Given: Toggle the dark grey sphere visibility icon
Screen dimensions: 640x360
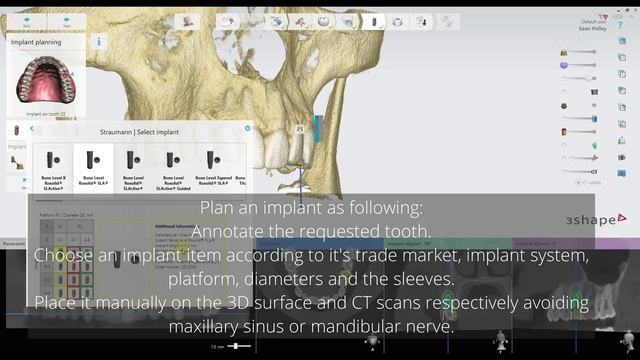Looking at the screenshot, I should (x=564, y=106).
